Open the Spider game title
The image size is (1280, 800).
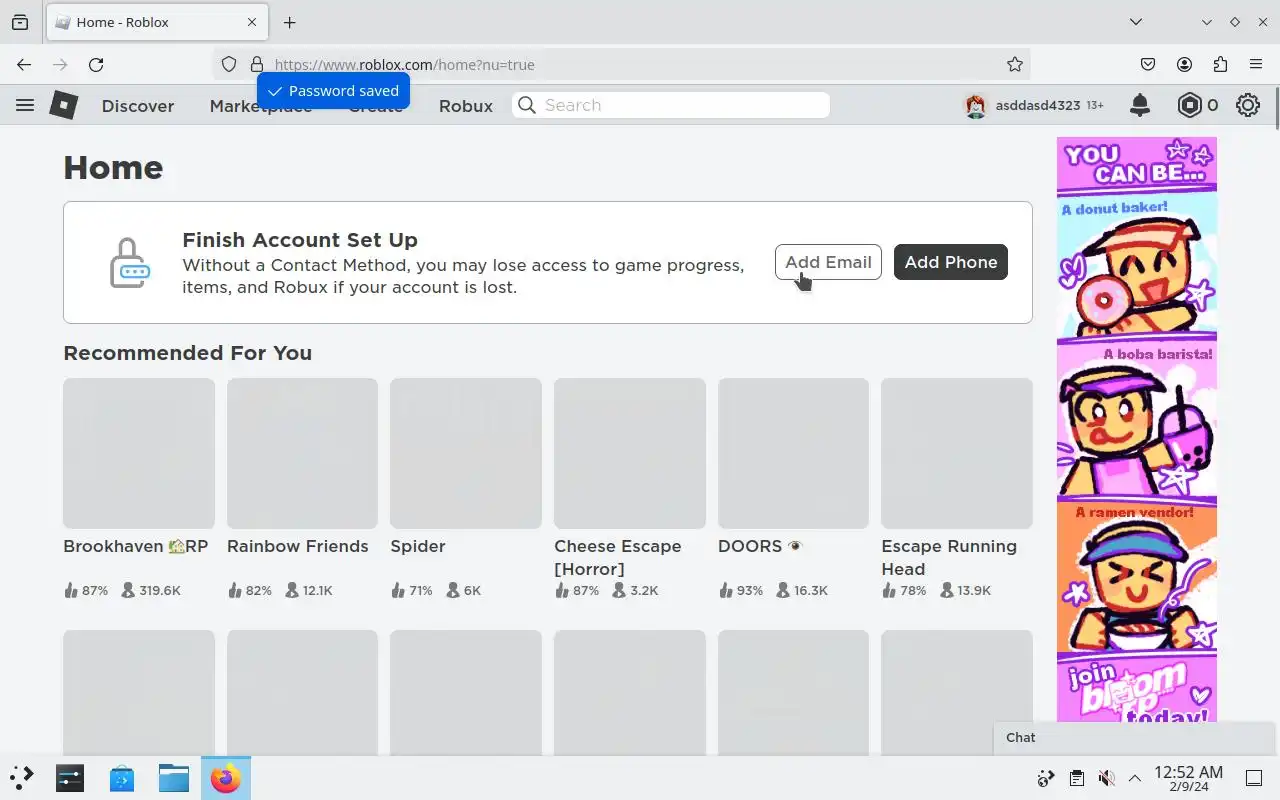pyautogui.click(x=418, y=546)
